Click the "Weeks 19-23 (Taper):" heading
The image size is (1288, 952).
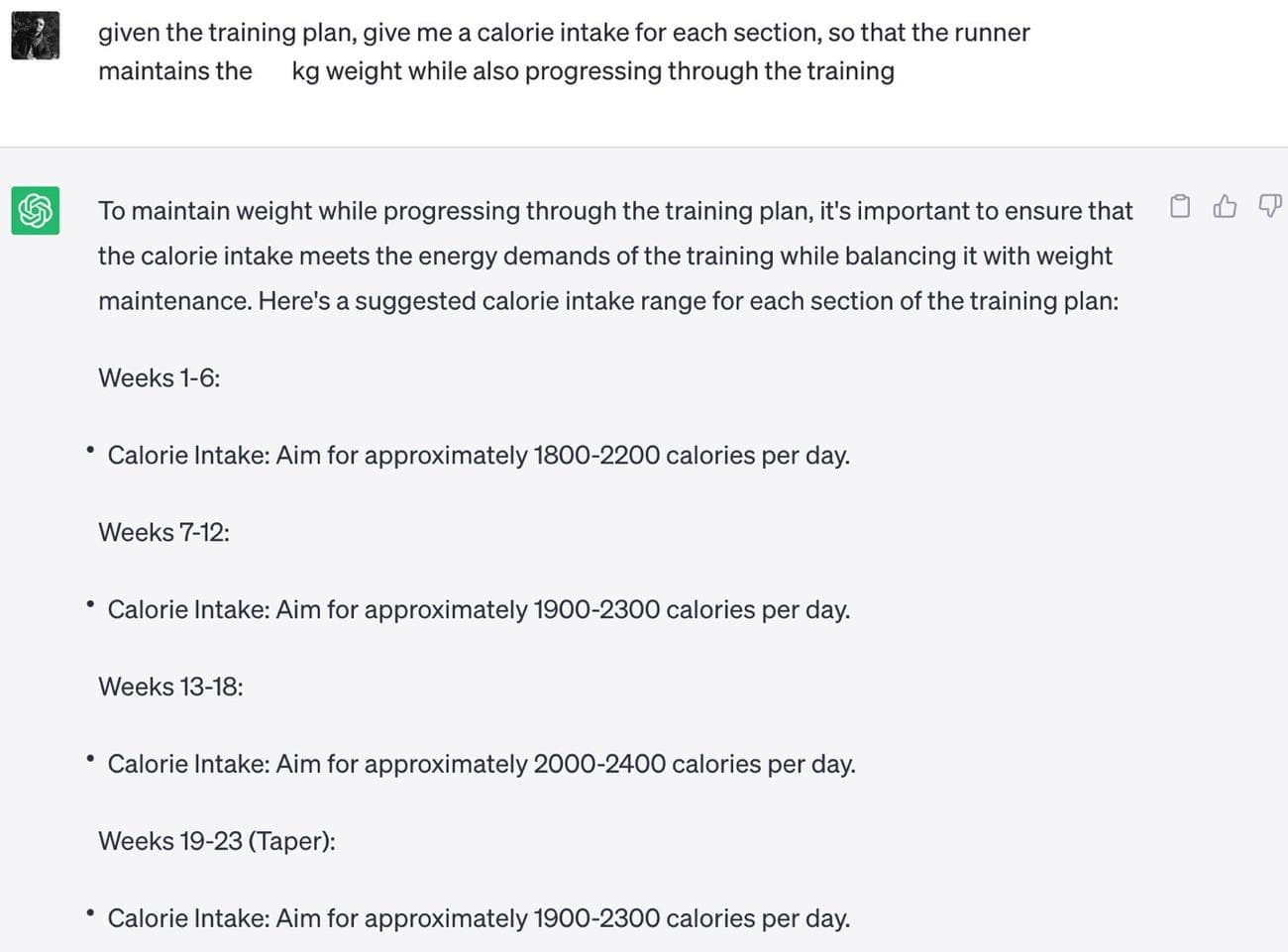(216, 841)
